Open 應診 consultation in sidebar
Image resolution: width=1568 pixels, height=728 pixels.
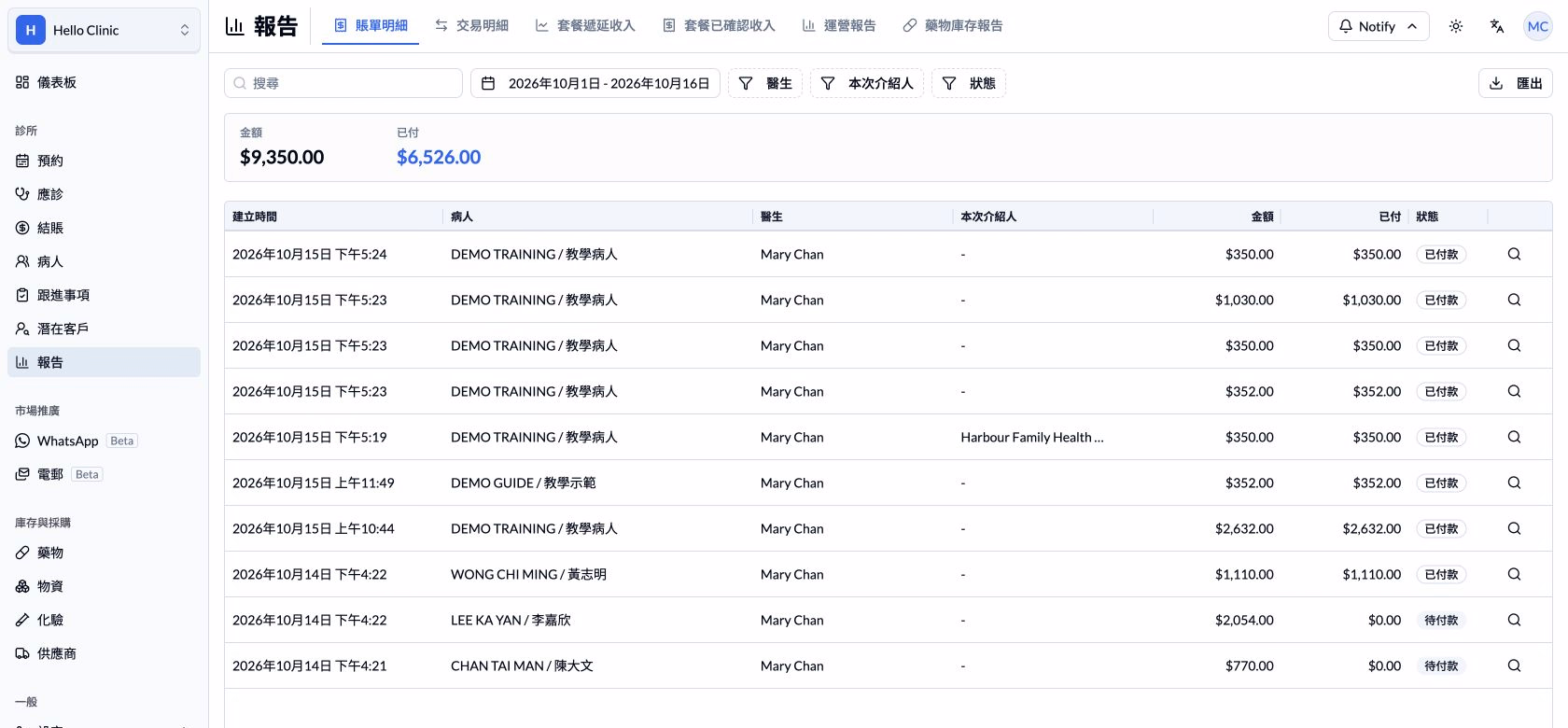coord(104,194)
